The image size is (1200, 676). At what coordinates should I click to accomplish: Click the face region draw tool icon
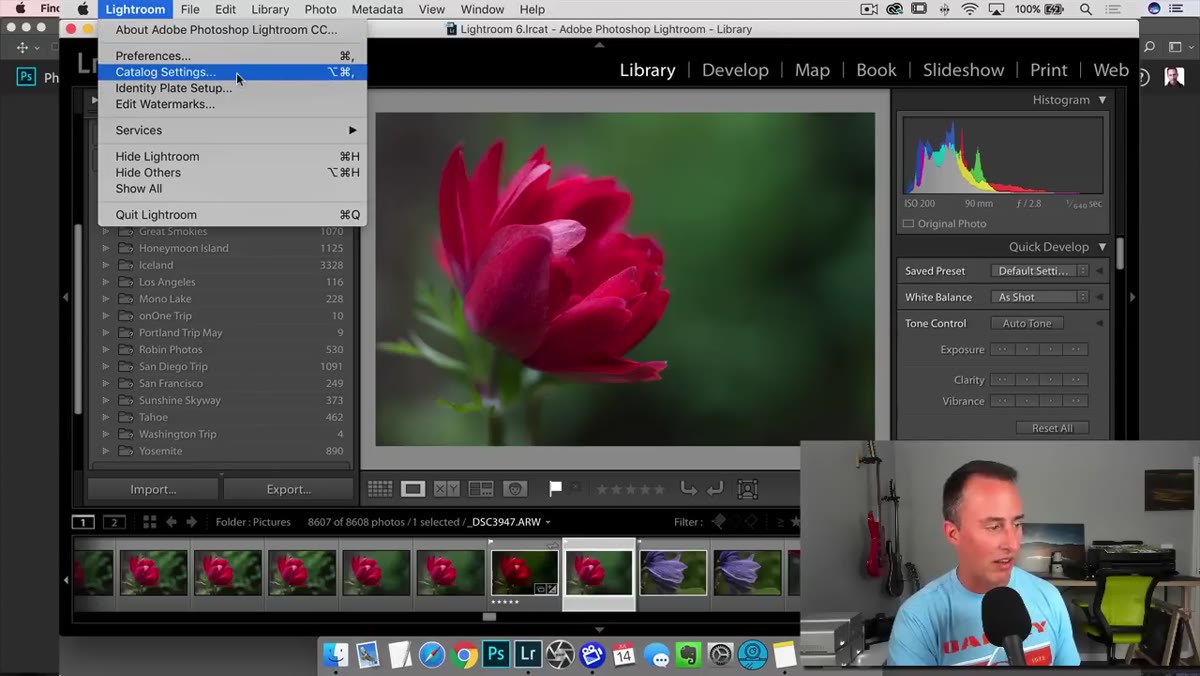pyautogui.click(x=747, y=489)
